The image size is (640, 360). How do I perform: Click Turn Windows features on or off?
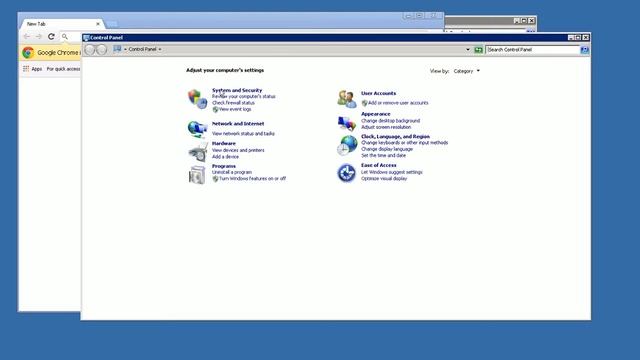[x=253, y=179]
